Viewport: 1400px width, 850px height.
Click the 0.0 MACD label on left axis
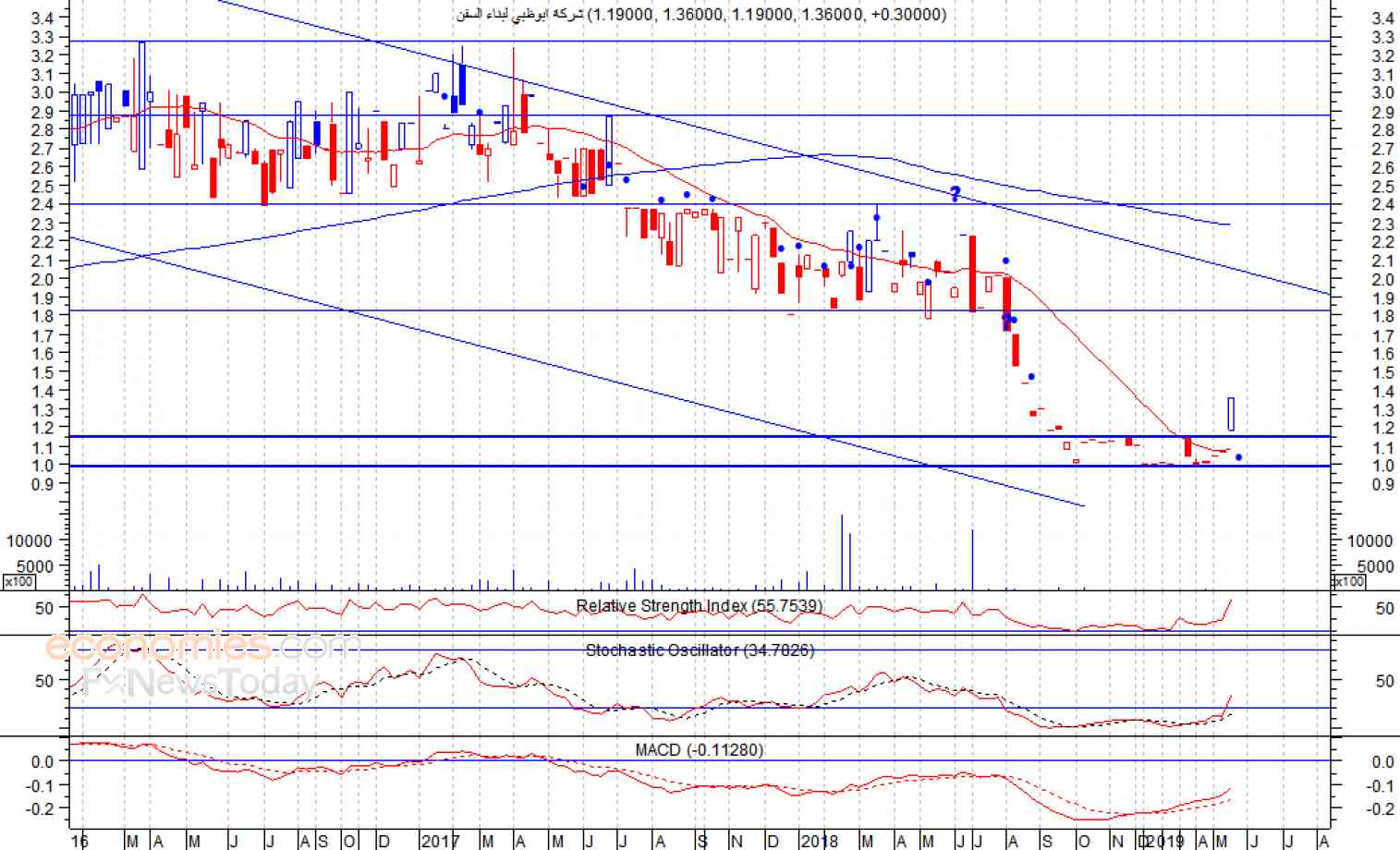click(x=43, y=761)
